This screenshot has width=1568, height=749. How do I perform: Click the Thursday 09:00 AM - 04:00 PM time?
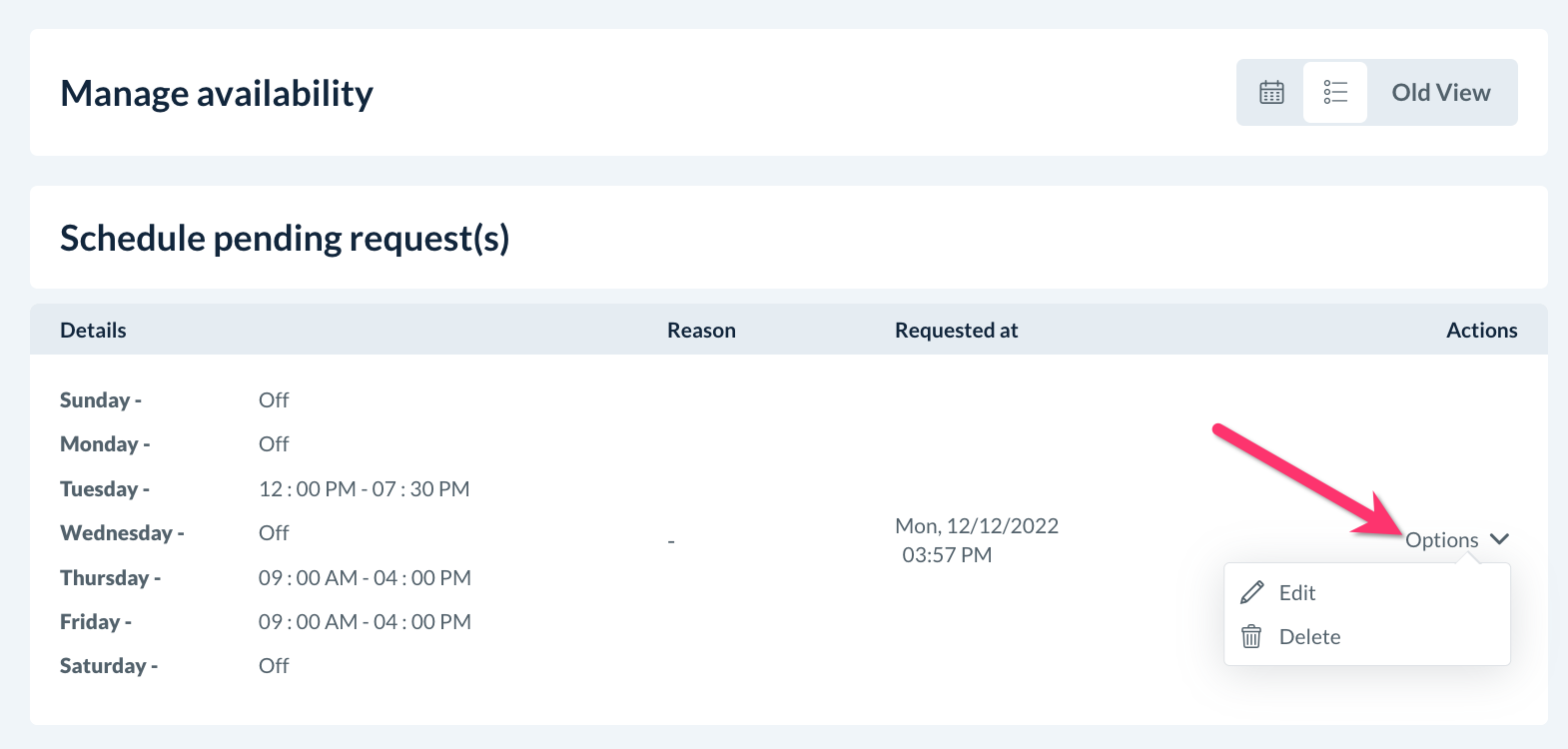(x=365, y=578)
